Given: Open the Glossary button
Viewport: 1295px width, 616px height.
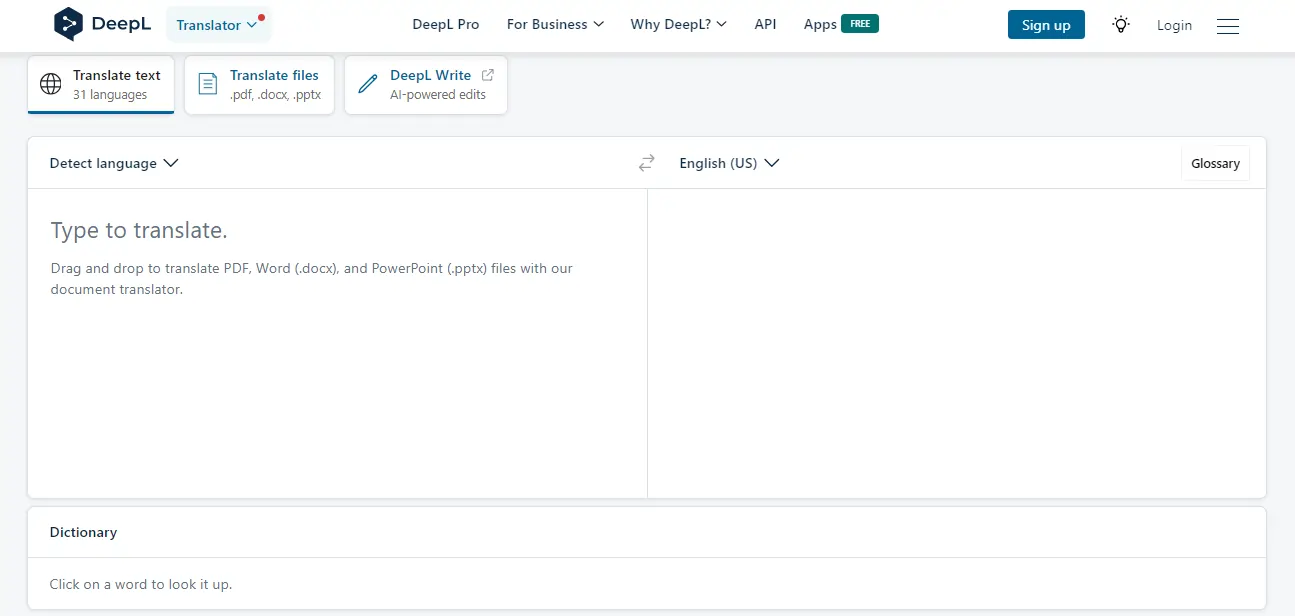Looking at the screenshot, I should coord(1215,163).
